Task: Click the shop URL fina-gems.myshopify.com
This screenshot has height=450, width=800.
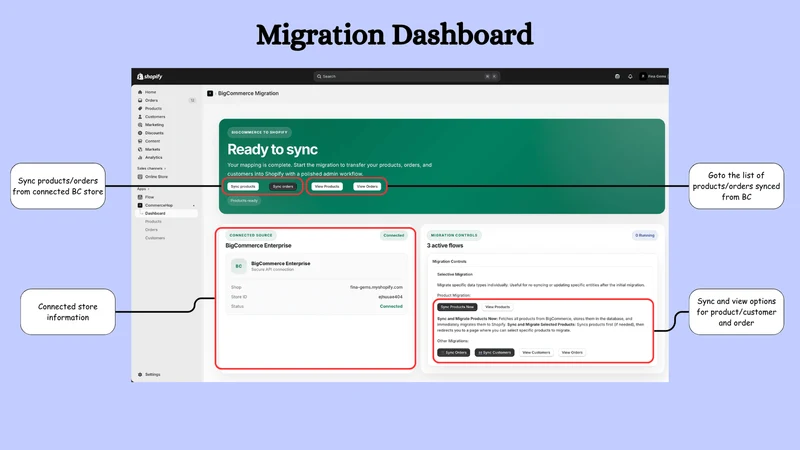Action: [x=376, y=287]
